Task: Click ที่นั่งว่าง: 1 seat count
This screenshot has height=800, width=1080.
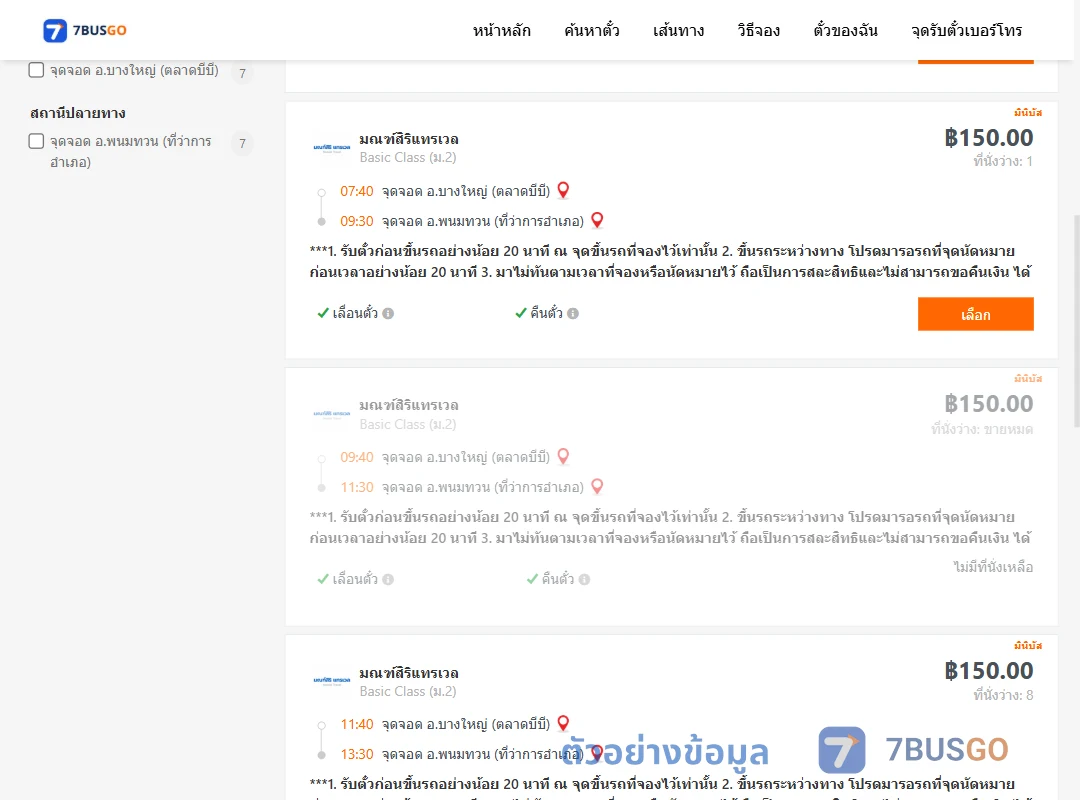Action: coord(1003,162)
